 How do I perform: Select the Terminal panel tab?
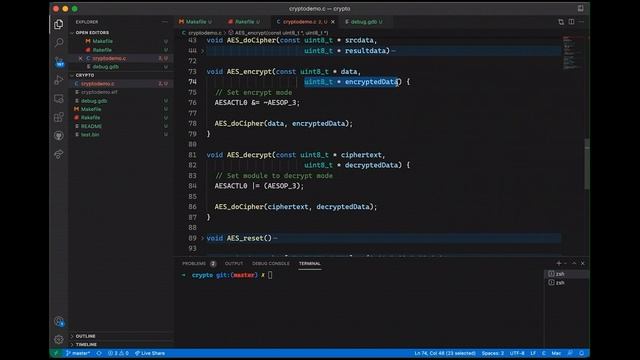(309, 264)
